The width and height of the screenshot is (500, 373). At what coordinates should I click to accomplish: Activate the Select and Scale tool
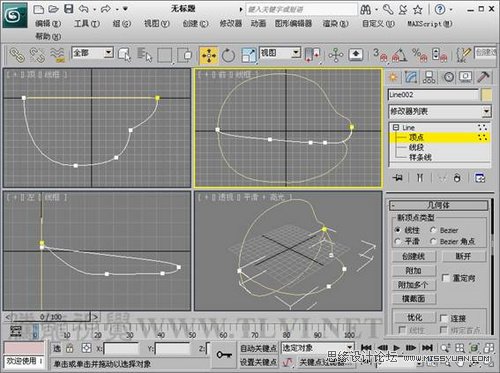[249, 55]
